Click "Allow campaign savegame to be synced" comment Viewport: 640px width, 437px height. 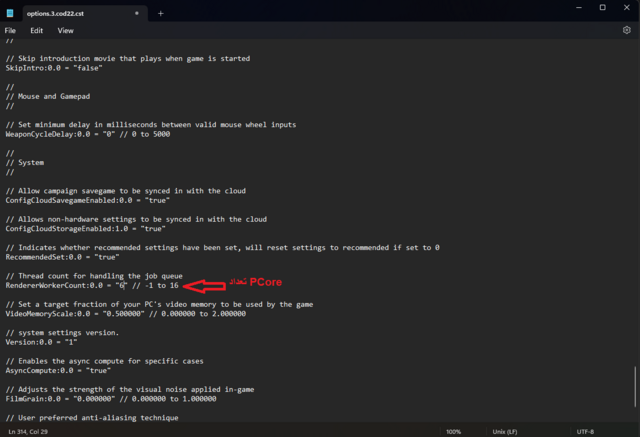[x=126, y=191]
